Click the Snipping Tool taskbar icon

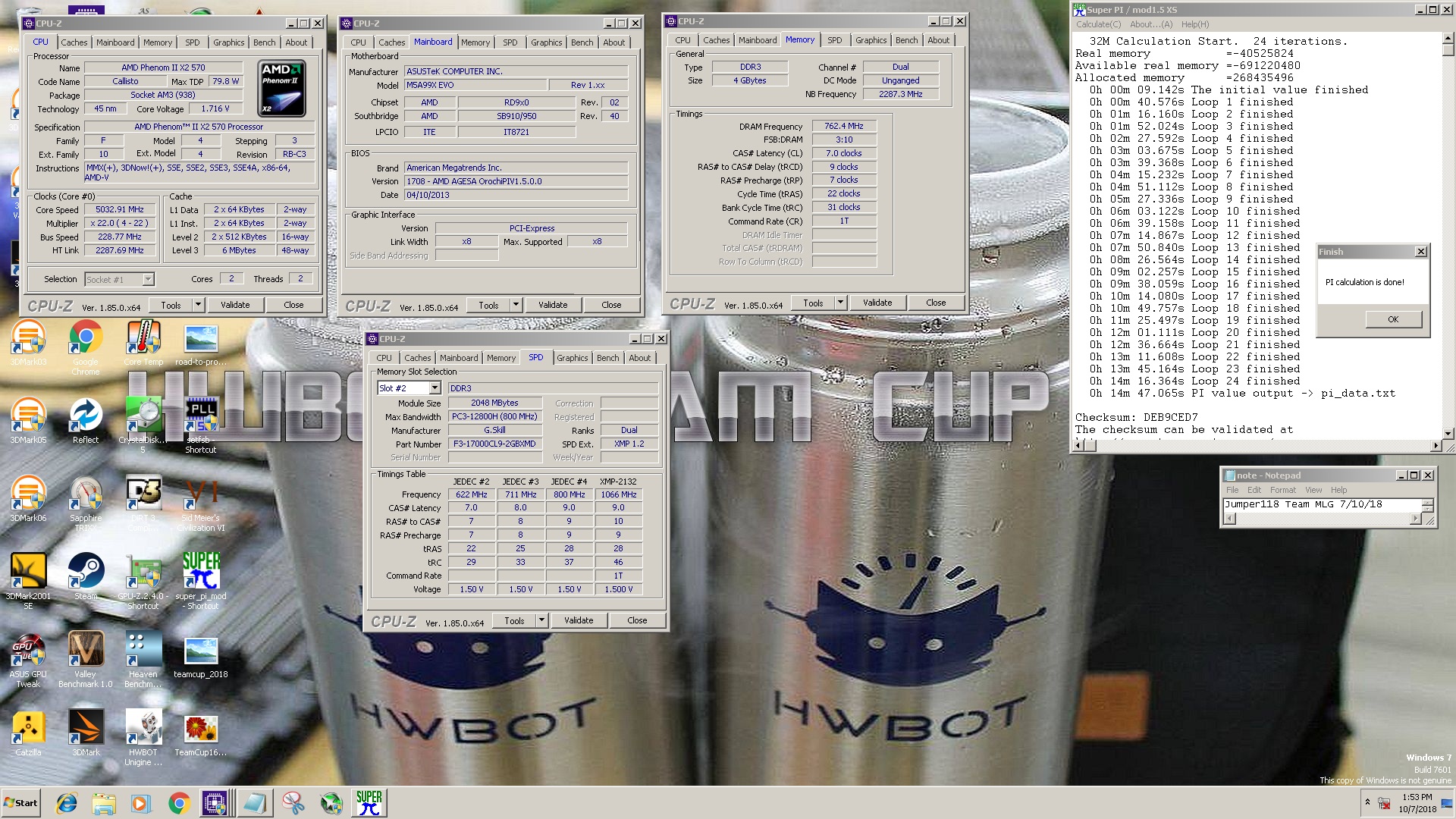tap(293, 803)
